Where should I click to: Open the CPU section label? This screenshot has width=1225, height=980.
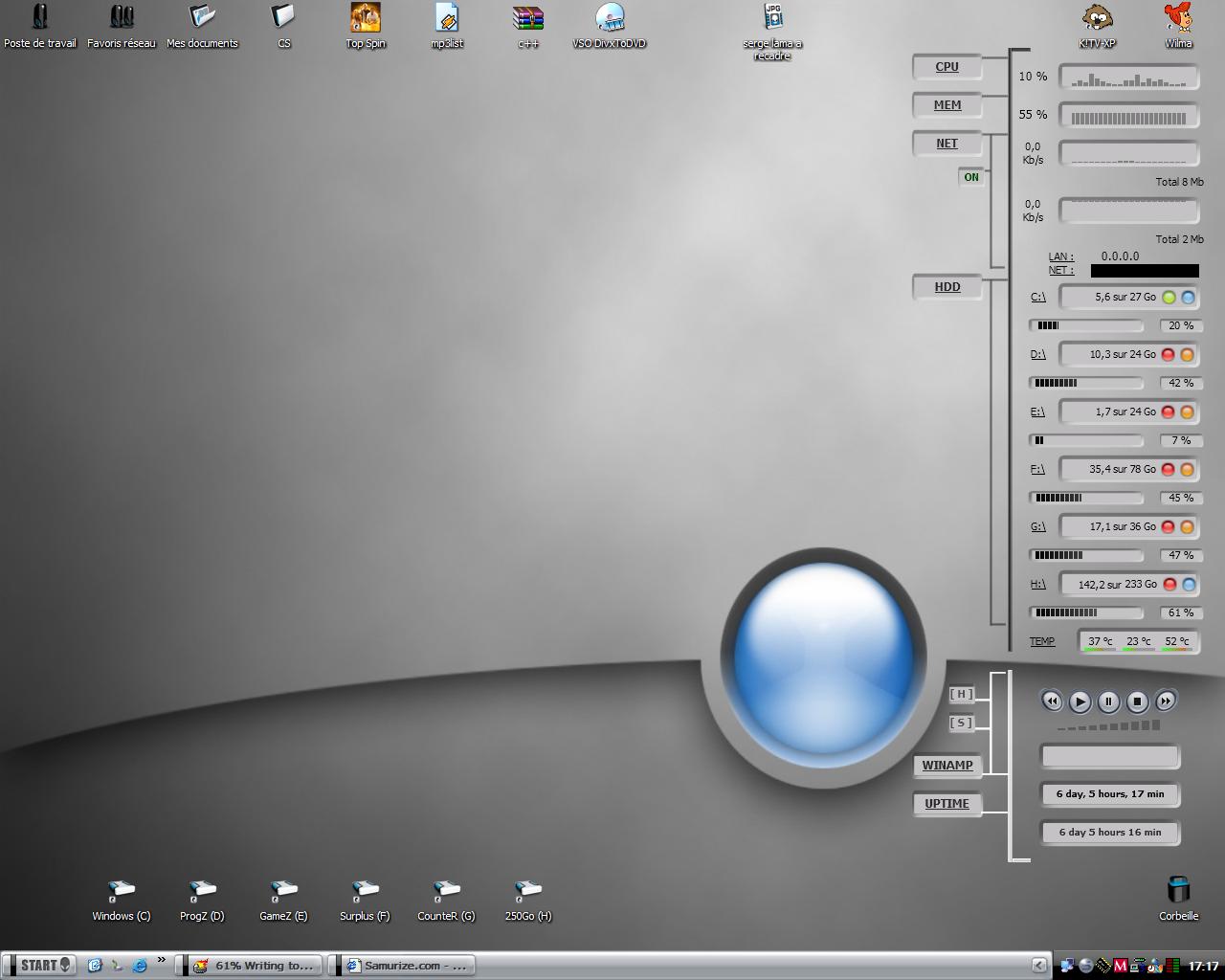pyautogui.click(x=947, y=67)
